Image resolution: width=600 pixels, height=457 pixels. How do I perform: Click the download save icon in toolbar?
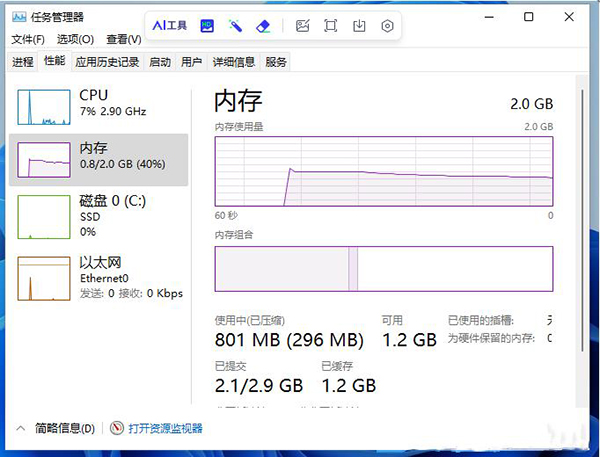click(359, 26)
